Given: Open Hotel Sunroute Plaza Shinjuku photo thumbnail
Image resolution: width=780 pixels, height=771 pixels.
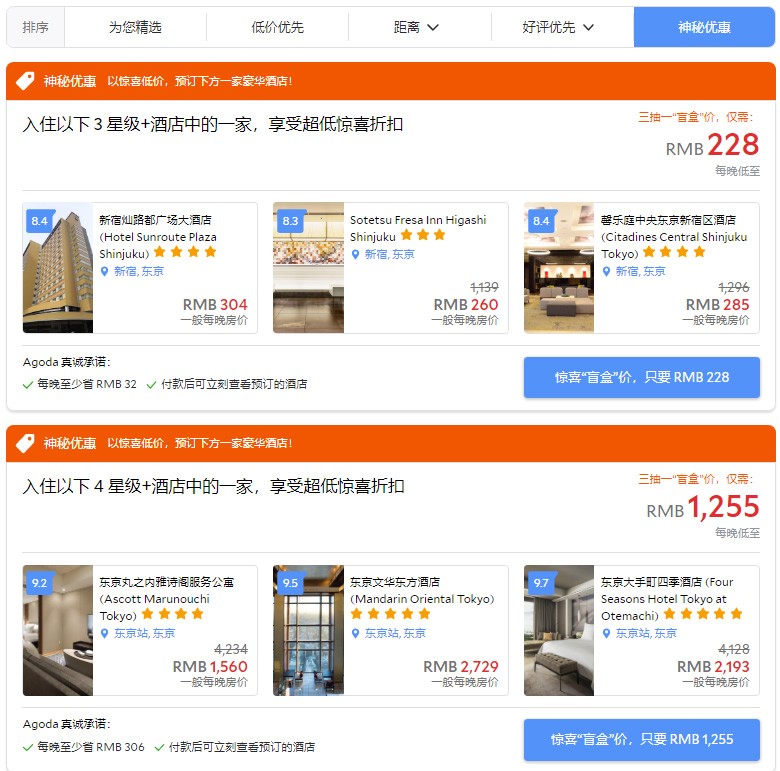Looking at the screenshot, I should pyautogui.click(x=58, y=268).
